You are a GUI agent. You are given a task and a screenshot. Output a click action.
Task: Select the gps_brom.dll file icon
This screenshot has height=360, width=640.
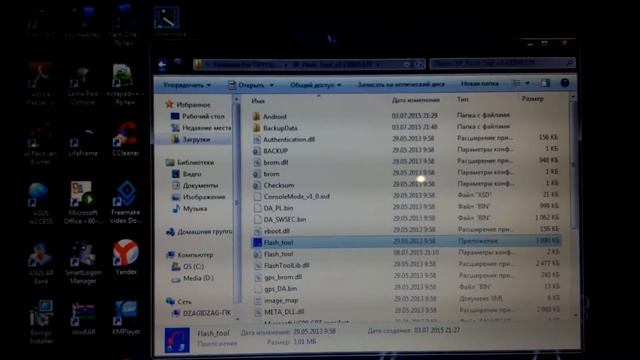coord(258,277)
